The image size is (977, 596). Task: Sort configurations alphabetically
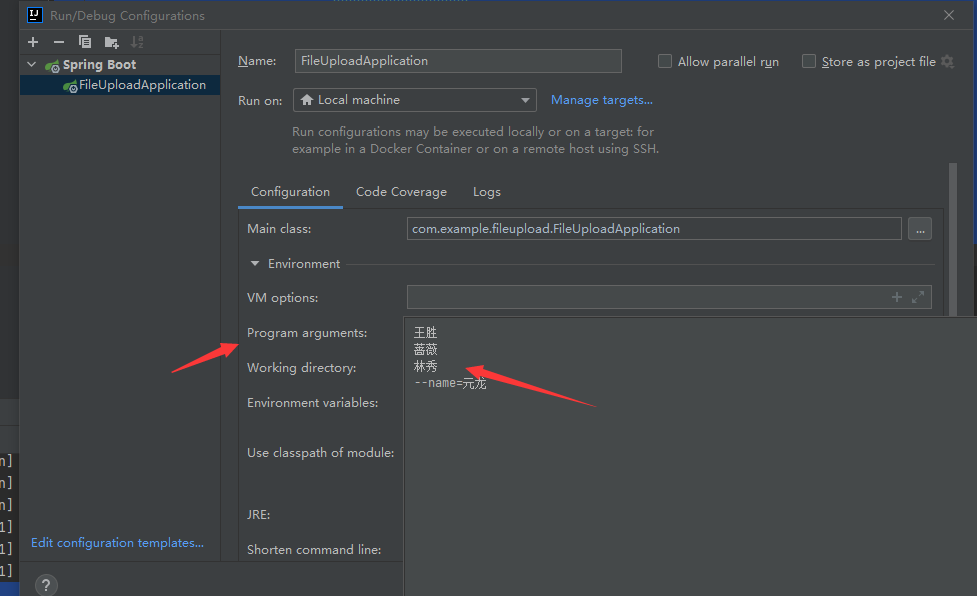point(137,42)
